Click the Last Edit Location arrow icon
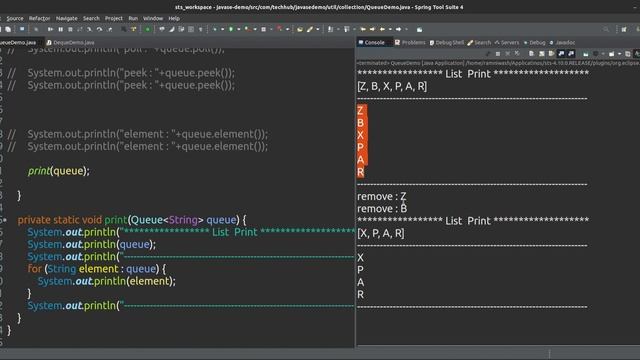Viewport: 640px width, 360px height. (363, 29)
